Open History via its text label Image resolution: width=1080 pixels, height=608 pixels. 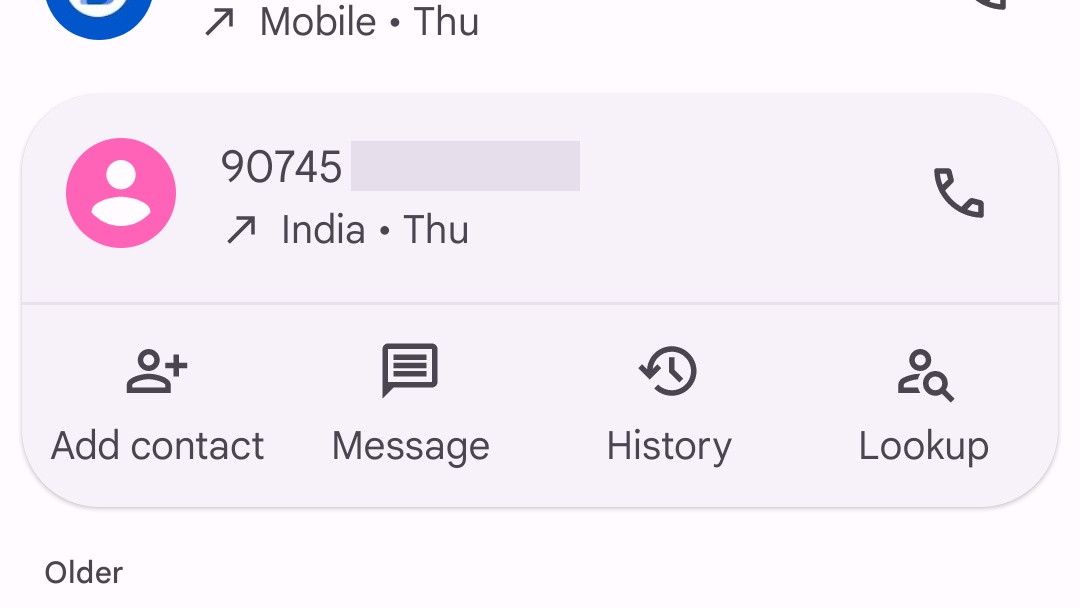(x=669, y=447)
